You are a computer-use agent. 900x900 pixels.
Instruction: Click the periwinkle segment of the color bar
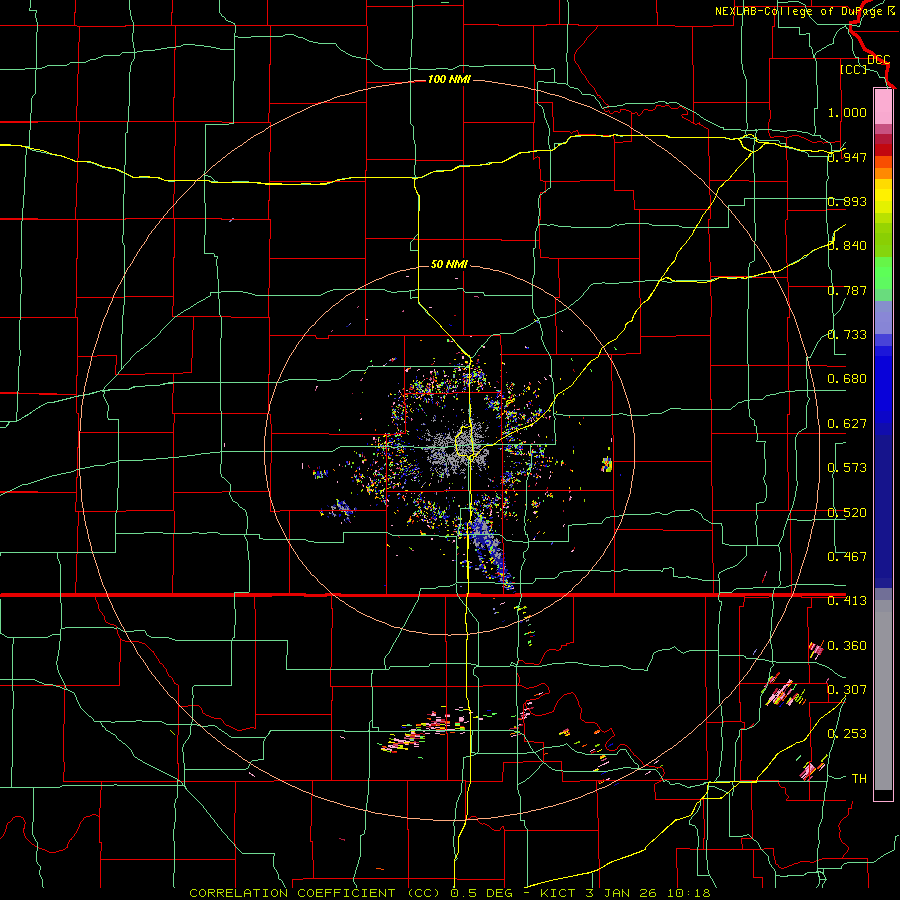[883, 317]
